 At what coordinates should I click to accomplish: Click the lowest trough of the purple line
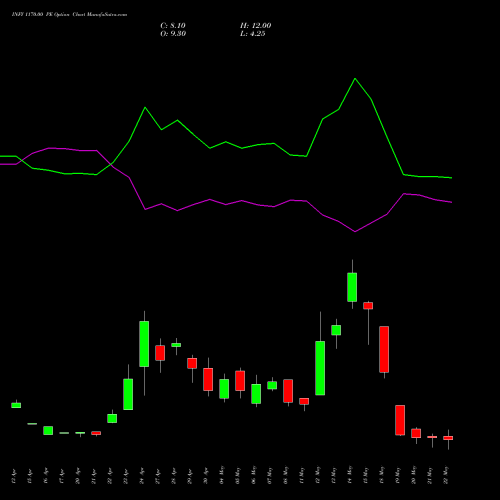coord(355,232)
